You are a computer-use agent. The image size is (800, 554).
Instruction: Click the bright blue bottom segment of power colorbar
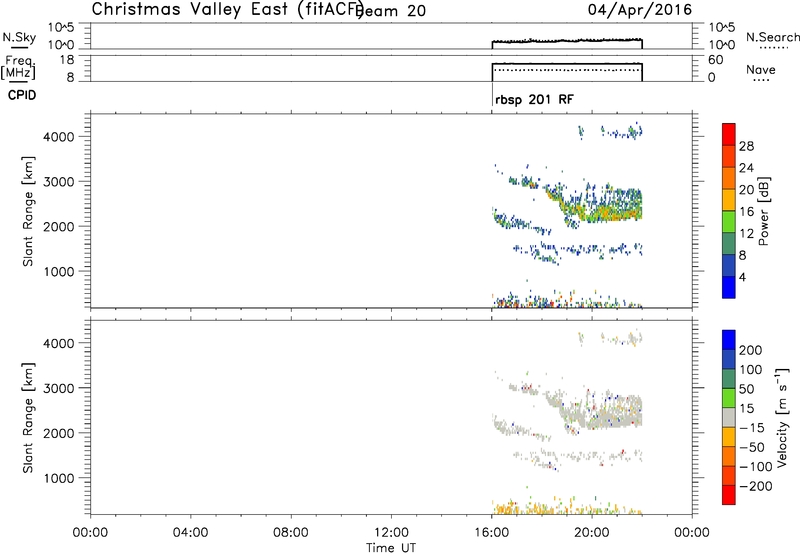tap(729, 287)
